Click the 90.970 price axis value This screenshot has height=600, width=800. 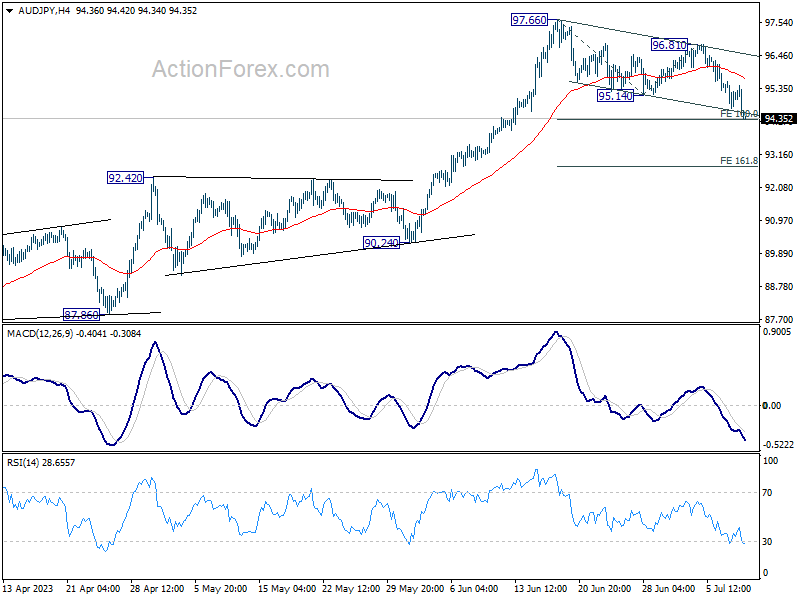[779, 220]
